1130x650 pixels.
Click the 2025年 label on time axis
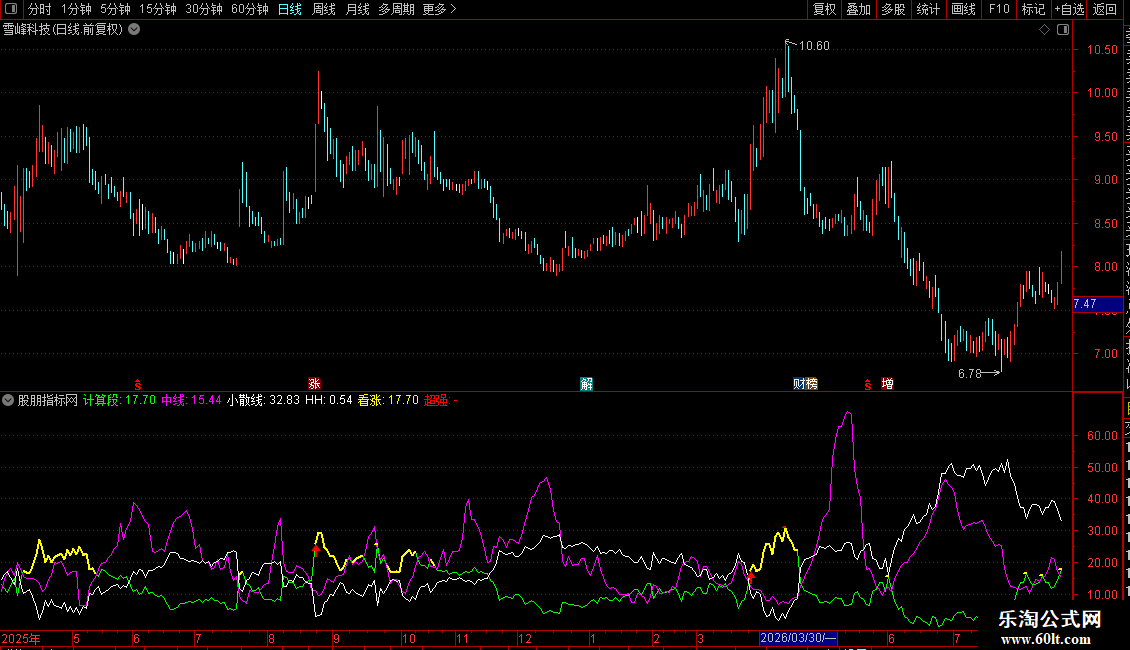[x=21, y=638]
